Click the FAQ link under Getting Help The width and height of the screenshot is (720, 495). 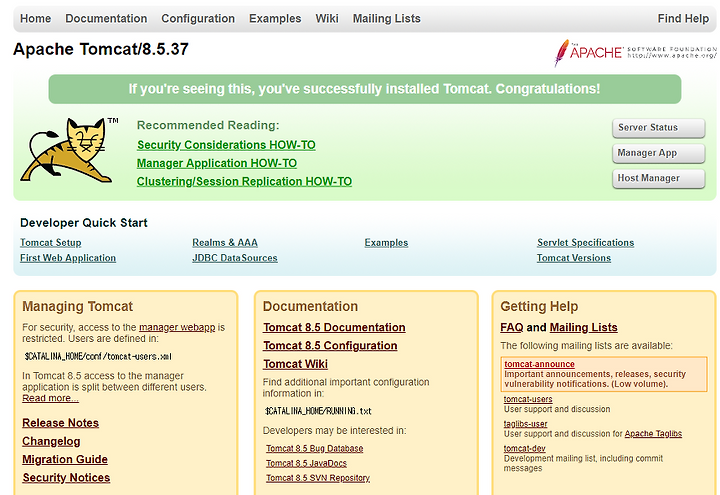(512, 327)
